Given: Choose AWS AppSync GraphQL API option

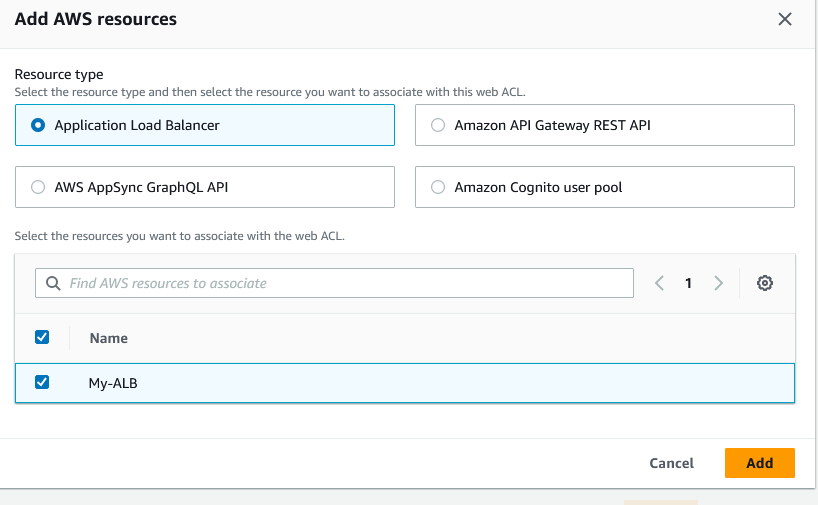Looking at the screenshot, I should pos(39,187).
